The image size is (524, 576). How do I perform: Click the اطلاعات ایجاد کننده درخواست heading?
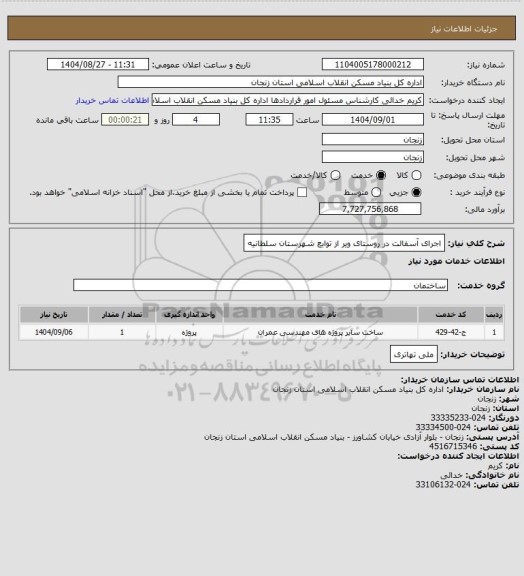point(458,456)
